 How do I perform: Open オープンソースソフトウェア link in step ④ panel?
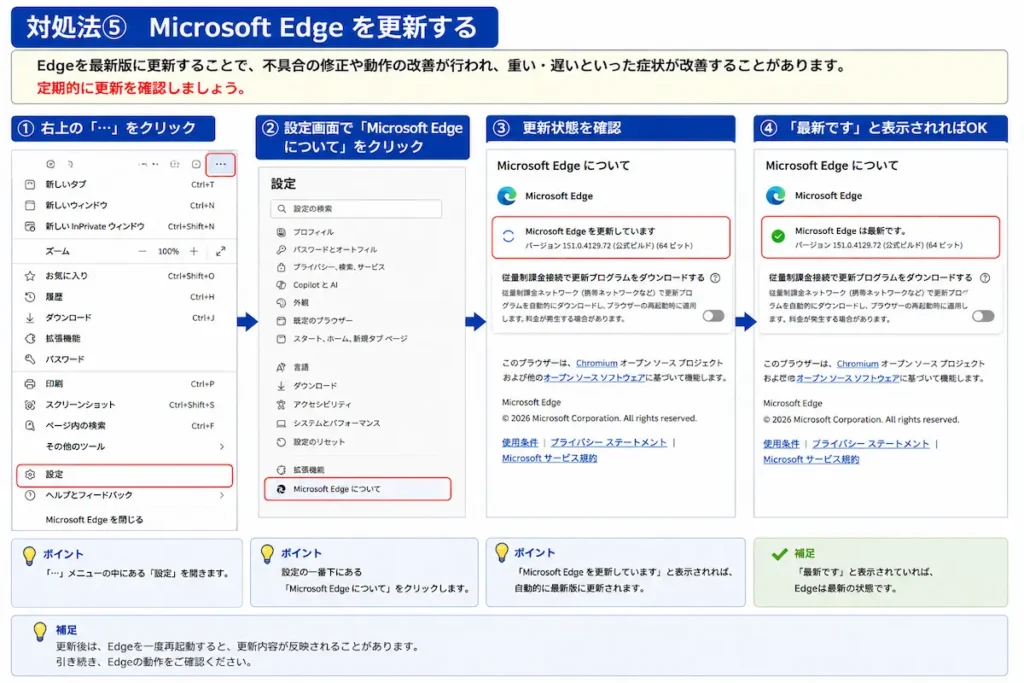coord(848,378)
